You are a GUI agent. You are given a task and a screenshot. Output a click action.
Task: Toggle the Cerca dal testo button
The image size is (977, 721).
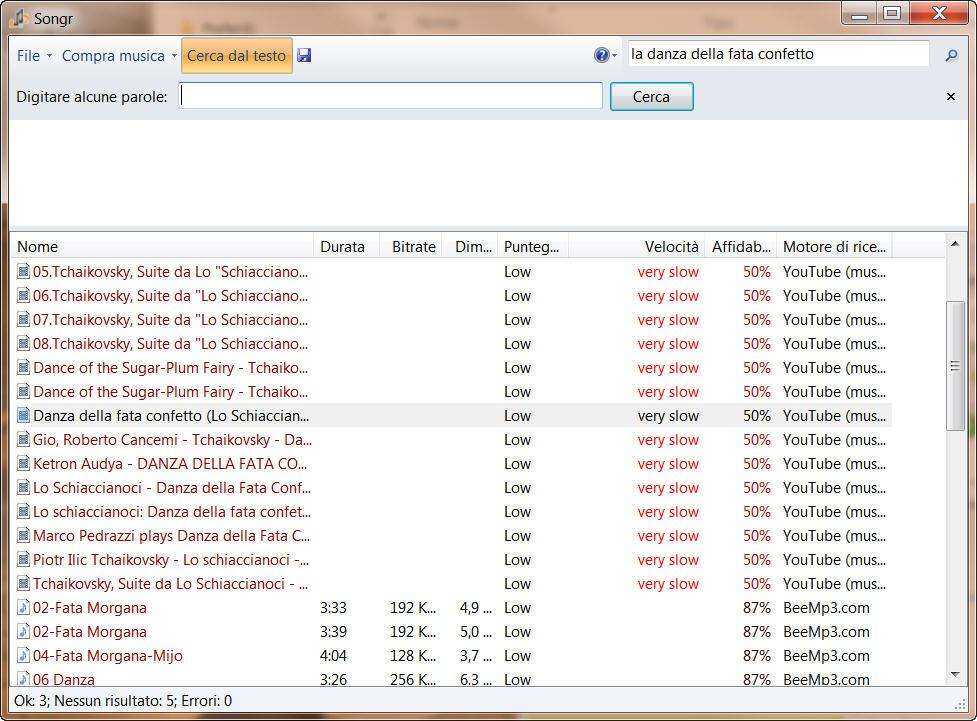click(236, 56)
